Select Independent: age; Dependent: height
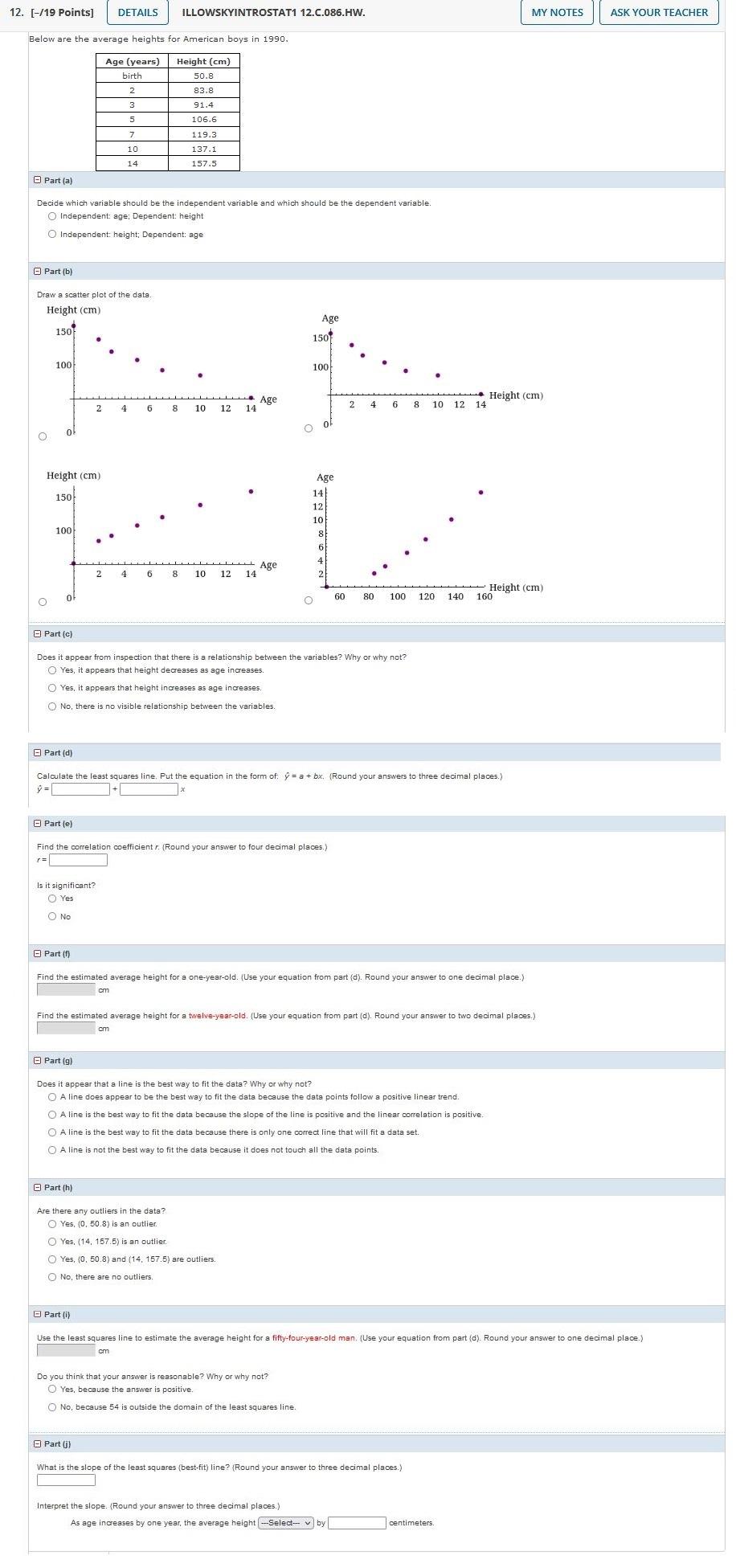736x1568 pixels. coord(52,215)
